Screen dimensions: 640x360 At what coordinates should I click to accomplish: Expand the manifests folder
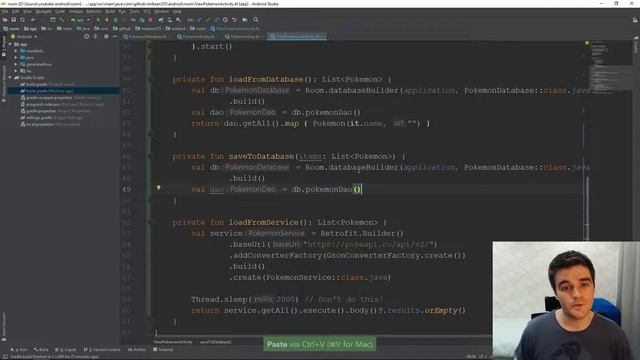16,51
